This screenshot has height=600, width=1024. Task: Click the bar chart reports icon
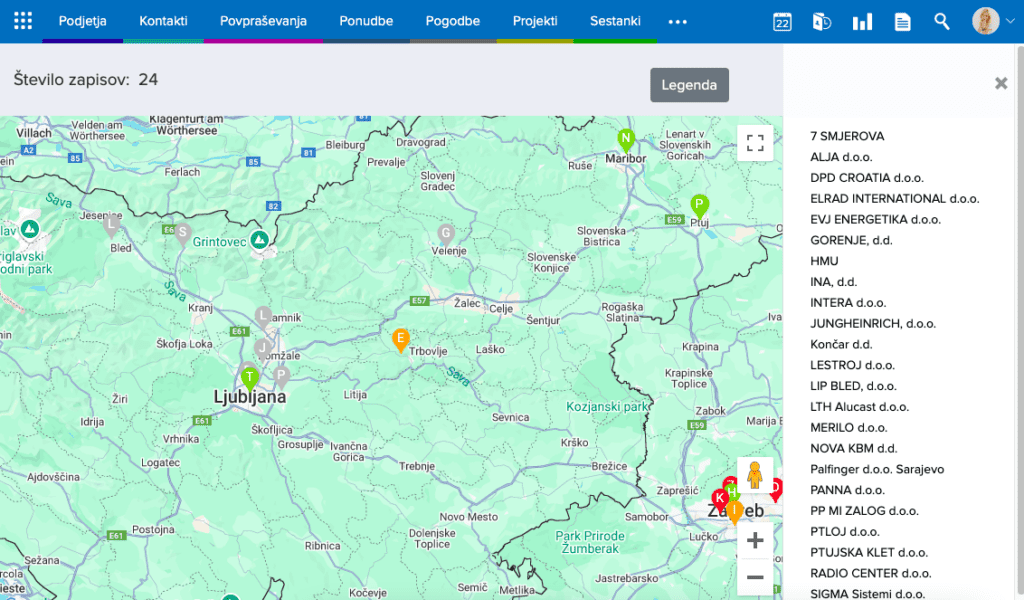(x=862, y=22)
